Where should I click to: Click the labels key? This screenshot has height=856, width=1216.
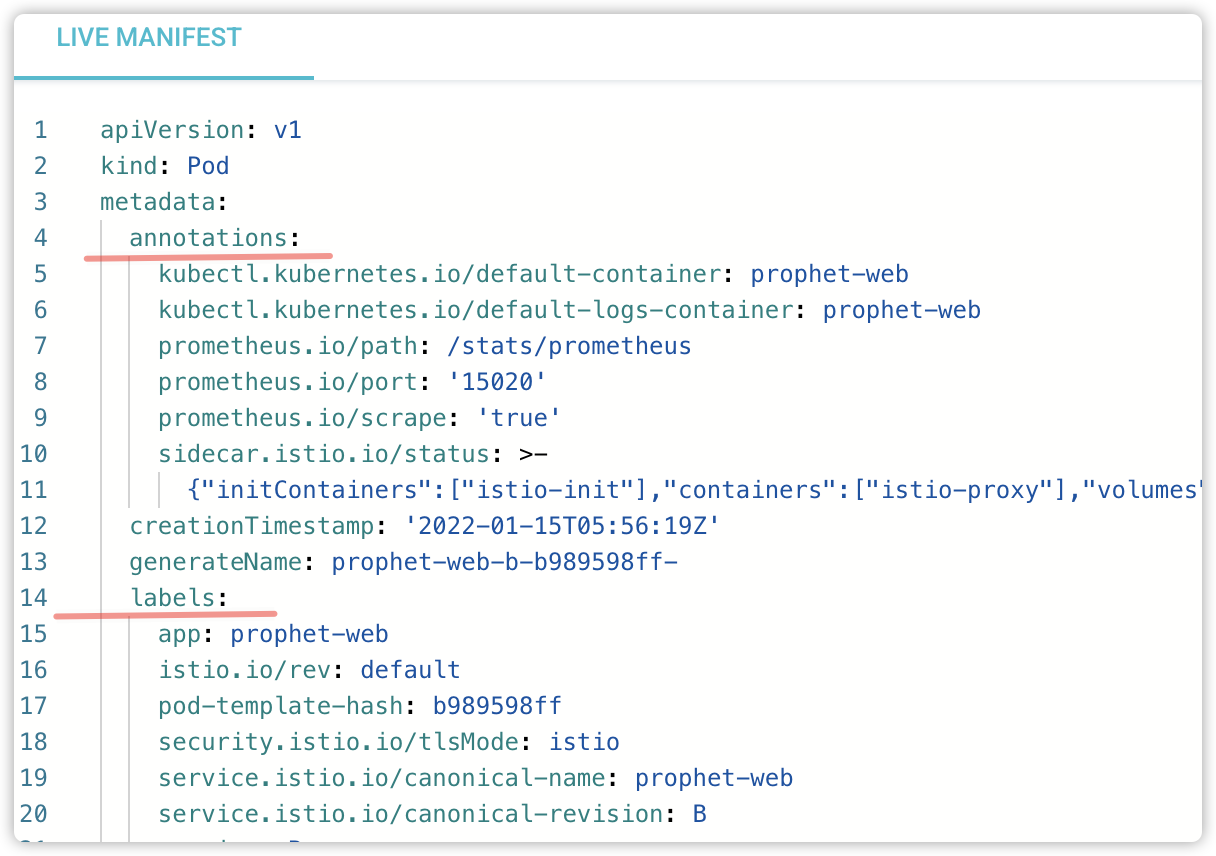point(172,598)
